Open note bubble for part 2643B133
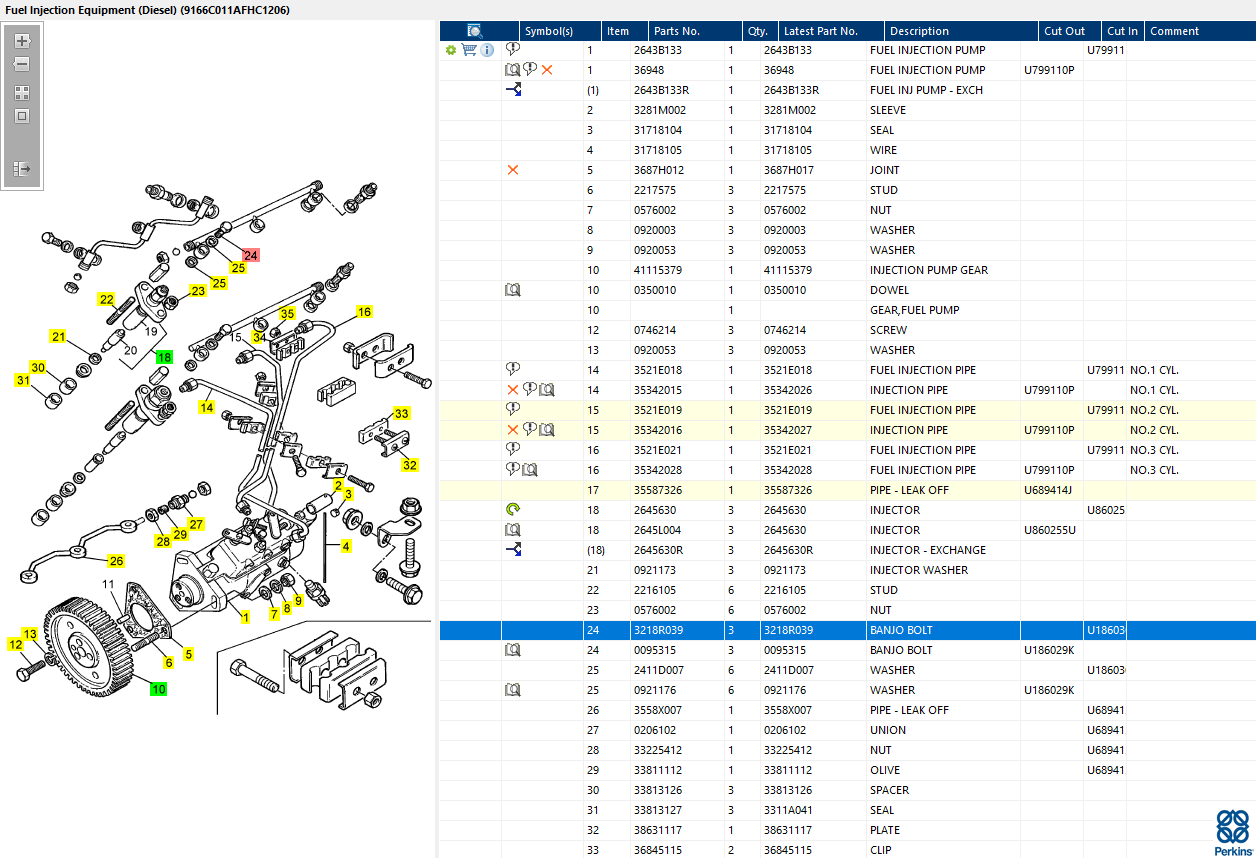The height and width of the screenshot is (858, 1256). coord(513,50)
